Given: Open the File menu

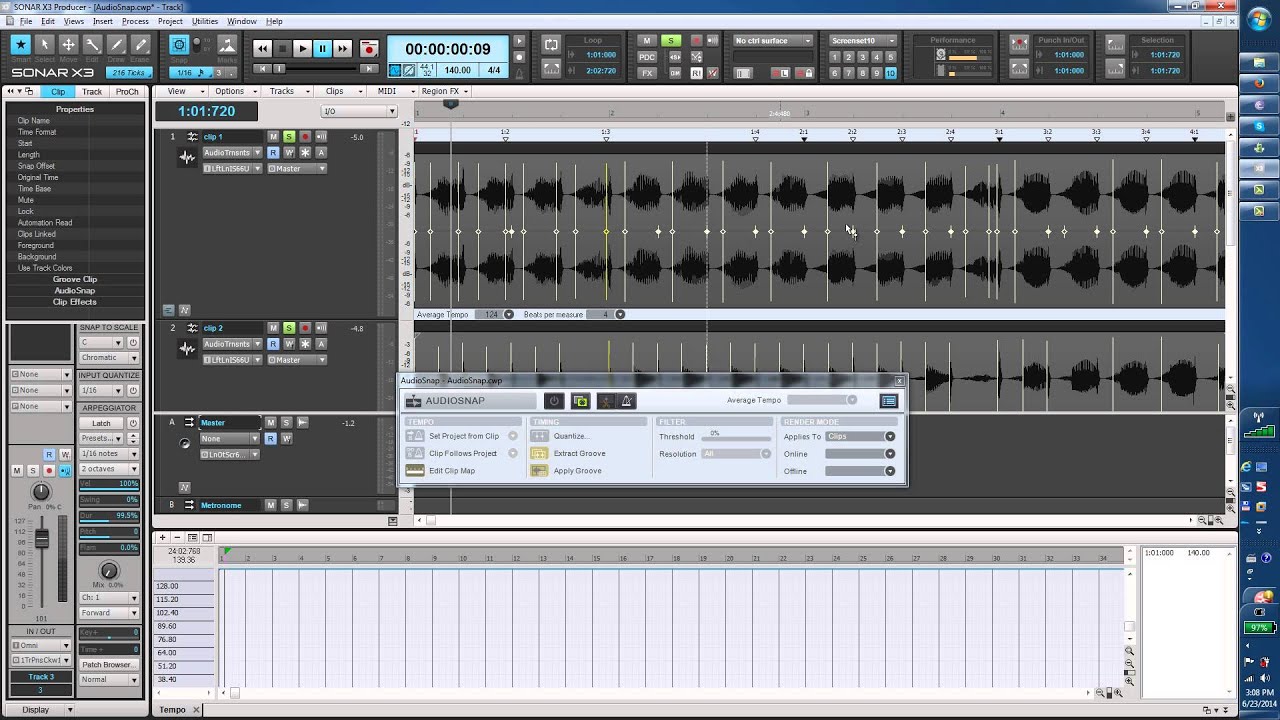Looking at the screenshot, I should click(x=24, y=21).
